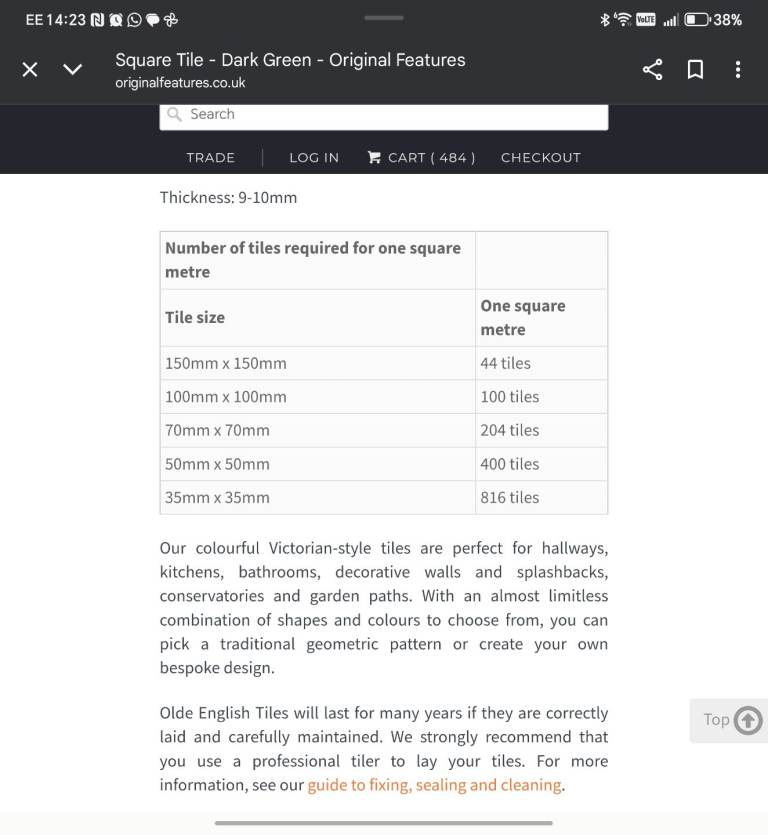Open the TRADE menu item
Viewport: 768px width, 835px height.
[210, 157]
